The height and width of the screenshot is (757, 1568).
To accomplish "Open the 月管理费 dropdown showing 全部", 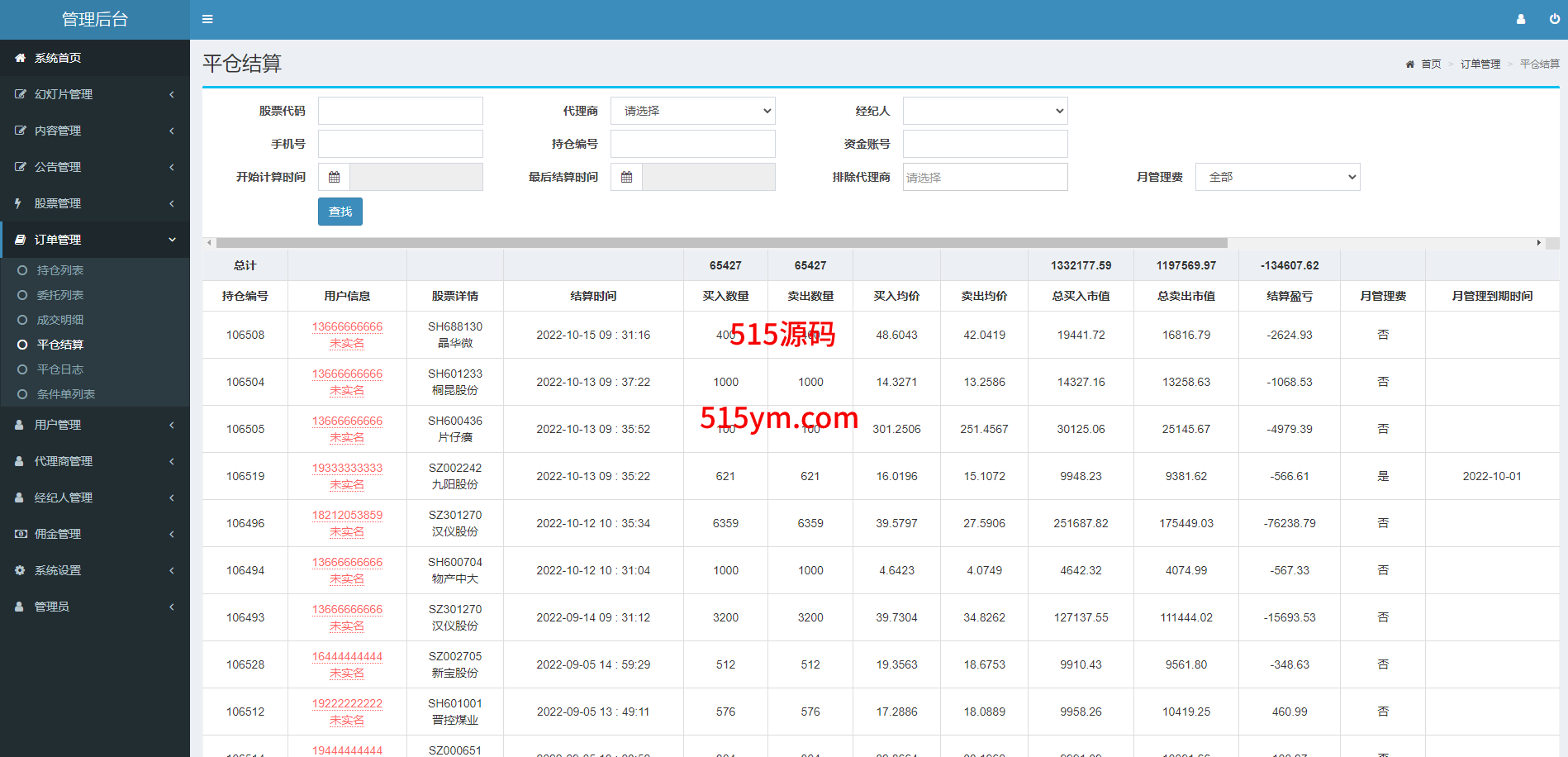I will [x=1277, y=177].
